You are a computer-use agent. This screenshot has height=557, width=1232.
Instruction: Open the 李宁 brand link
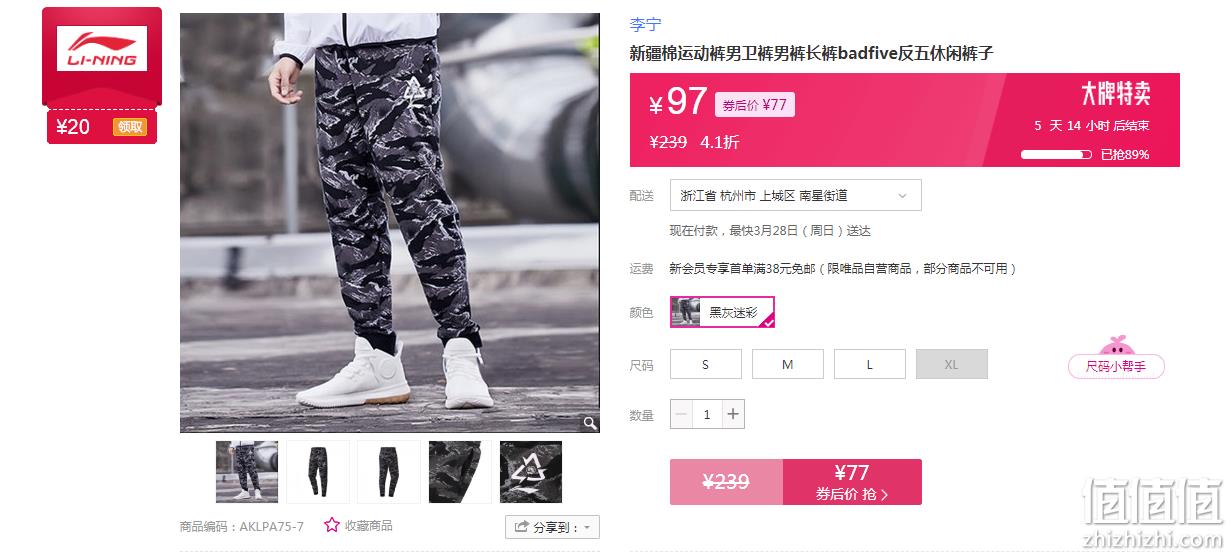click(x=645, y=25)
